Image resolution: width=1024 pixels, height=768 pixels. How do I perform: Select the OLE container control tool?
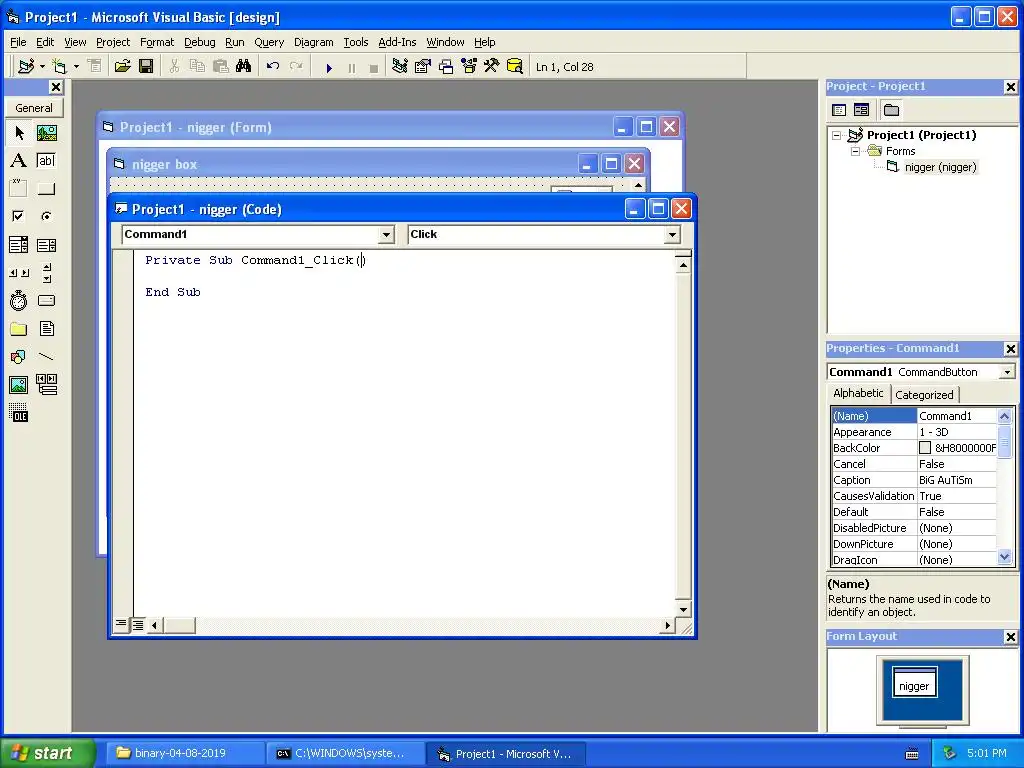tap(19, 413)
